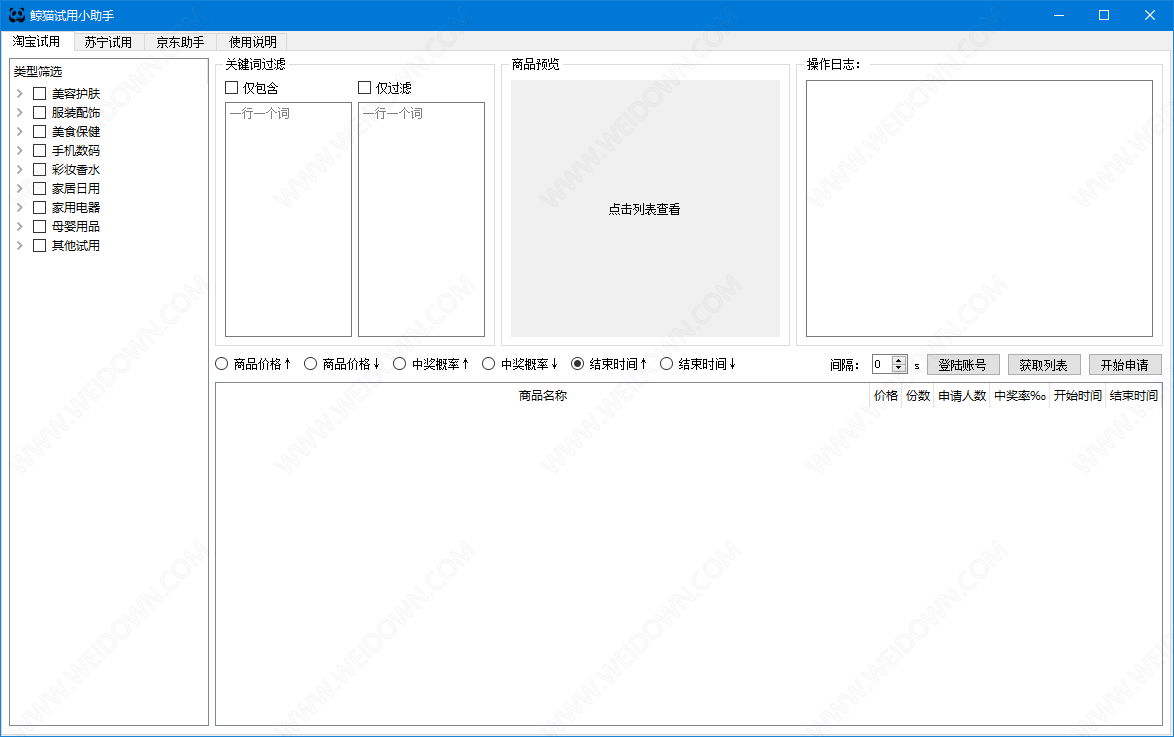Maximize the 鲸猫试用小助手 window

tap(1104, 15)
